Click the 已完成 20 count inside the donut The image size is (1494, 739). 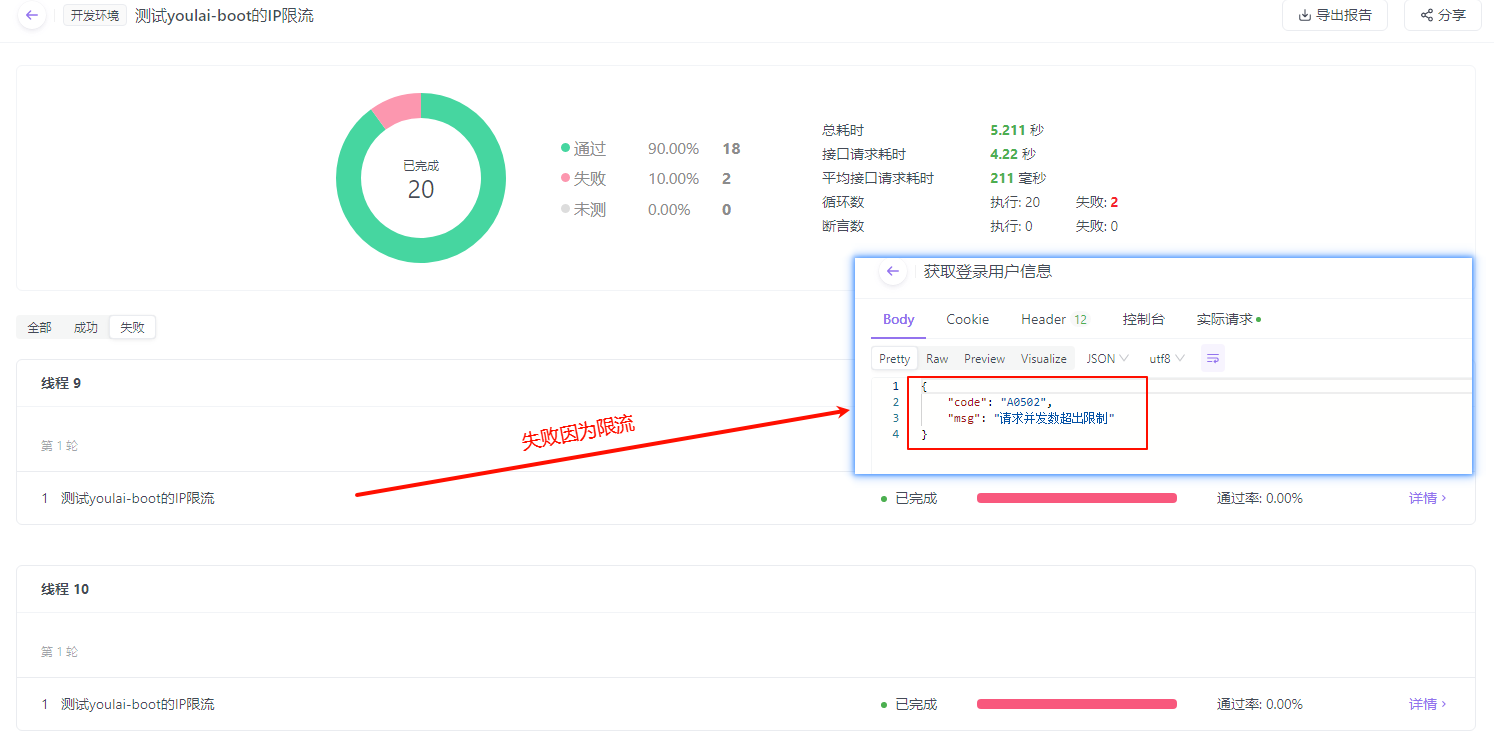(x=421, y=180)
